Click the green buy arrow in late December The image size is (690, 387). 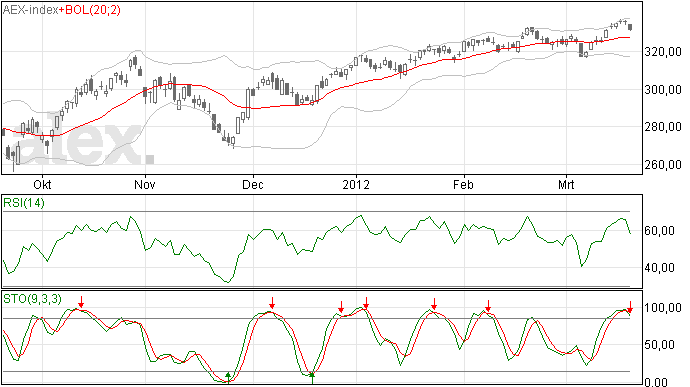click(x=312, y=378)
